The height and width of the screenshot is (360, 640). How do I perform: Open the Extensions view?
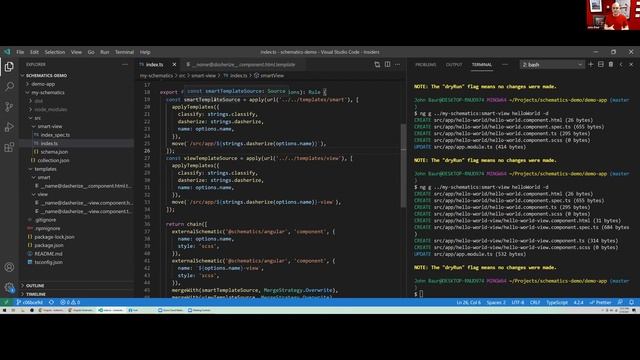point(9,147)
